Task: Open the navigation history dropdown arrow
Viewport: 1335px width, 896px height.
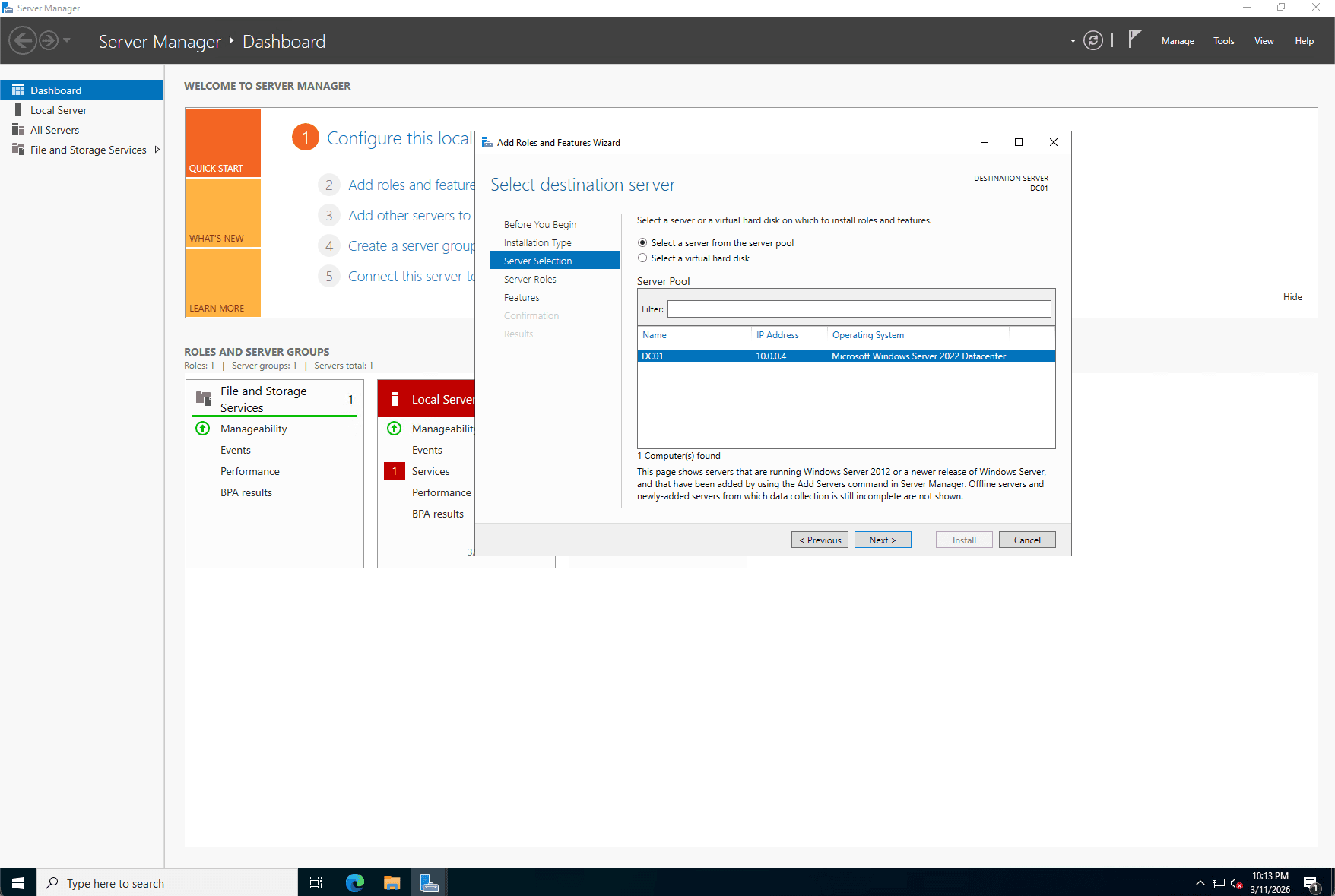Action: tap(67, 40)
